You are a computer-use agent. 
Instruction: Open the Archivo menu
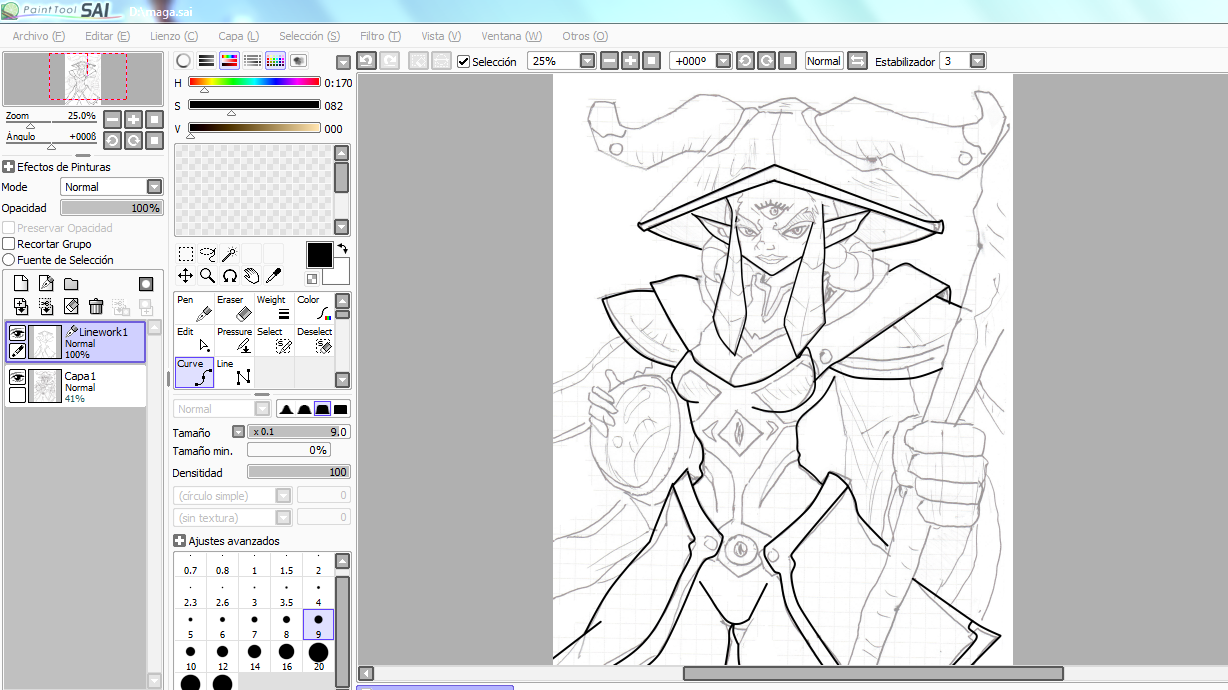(x=39, y=36)
